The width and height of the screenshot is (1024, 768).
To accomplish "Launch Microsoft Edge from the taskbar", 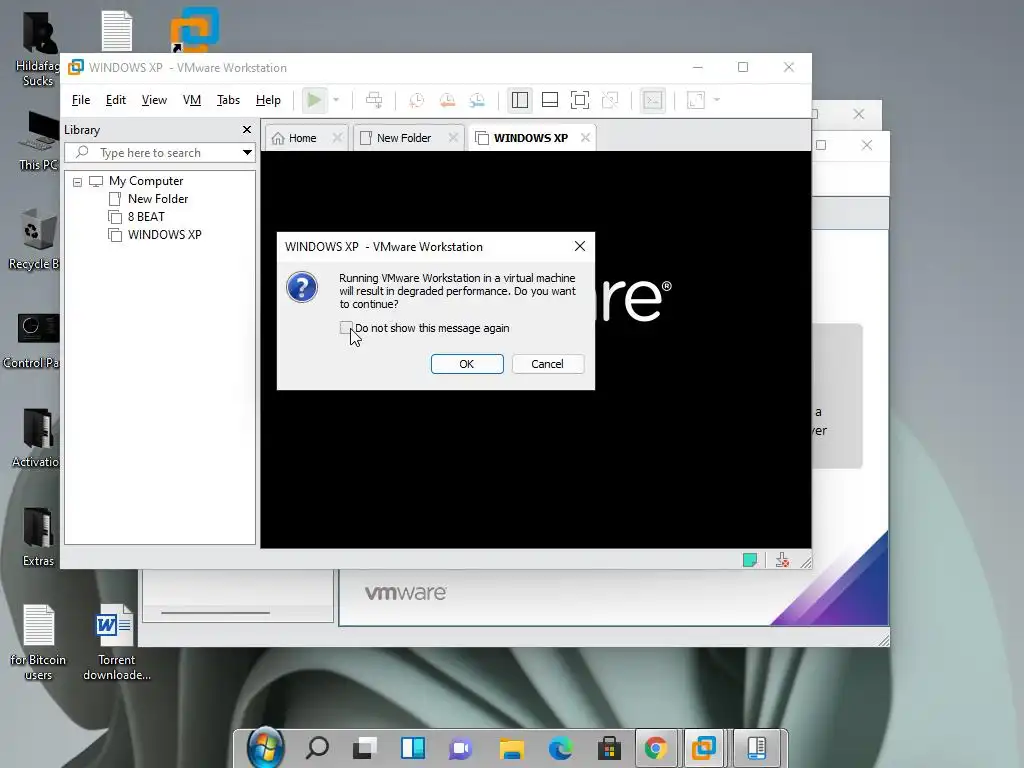I will coord(560,748).
